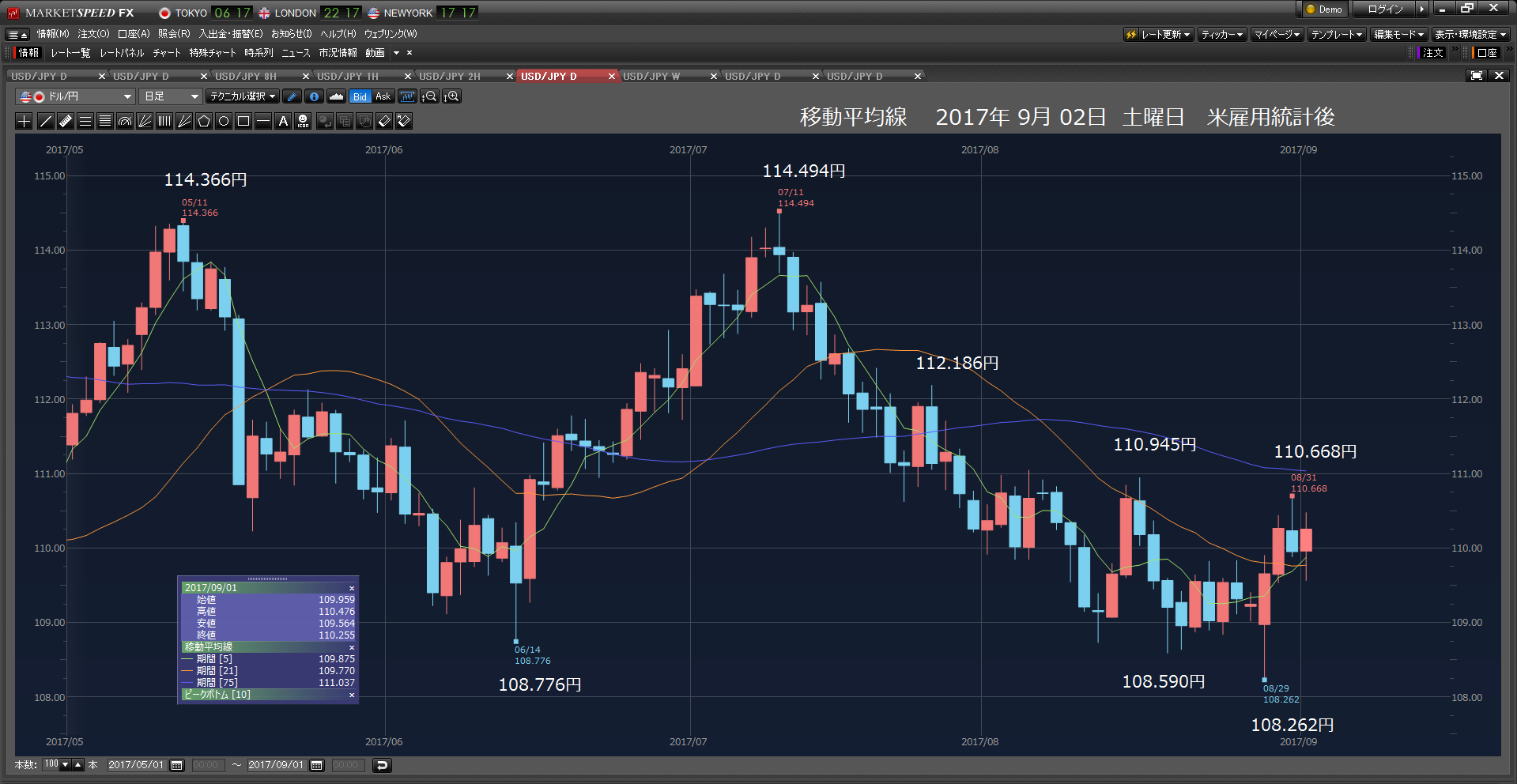Viewport: 1517px width, 784px height.
Task: Select the pentagon shape tool
Action: (204, 121)
